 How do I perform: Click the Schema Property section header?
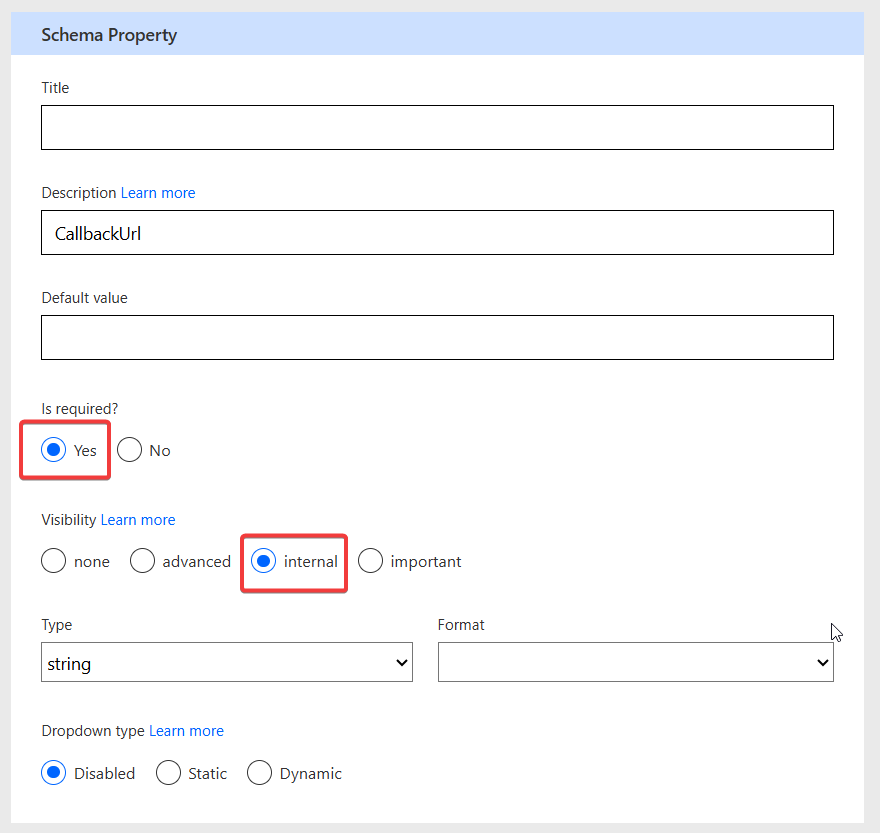109,35
